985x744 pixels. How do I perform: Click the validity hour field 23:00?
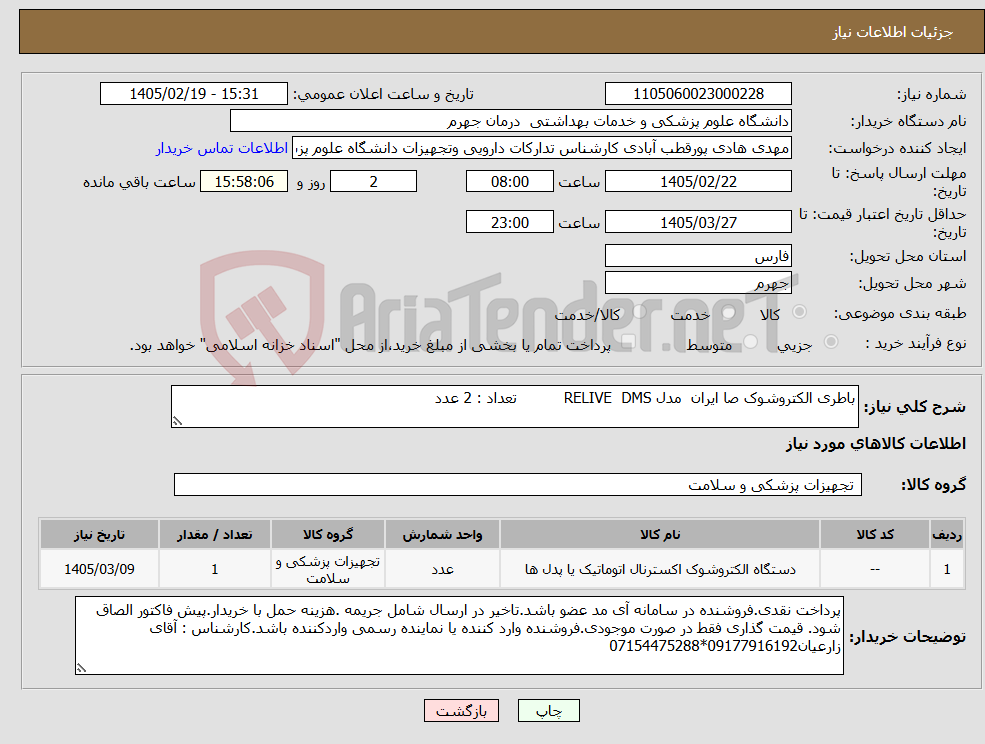pos(509,222)
